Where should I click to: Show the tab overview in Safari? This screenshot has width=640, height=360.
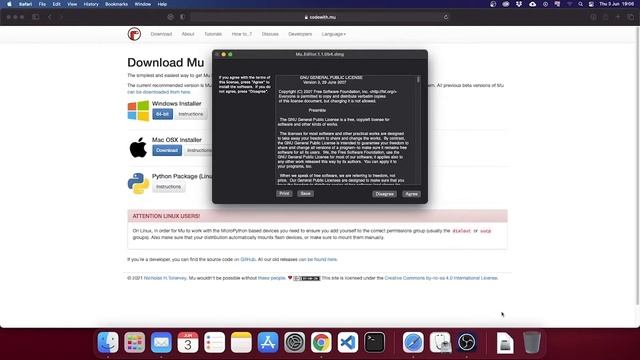coord(631,17)
